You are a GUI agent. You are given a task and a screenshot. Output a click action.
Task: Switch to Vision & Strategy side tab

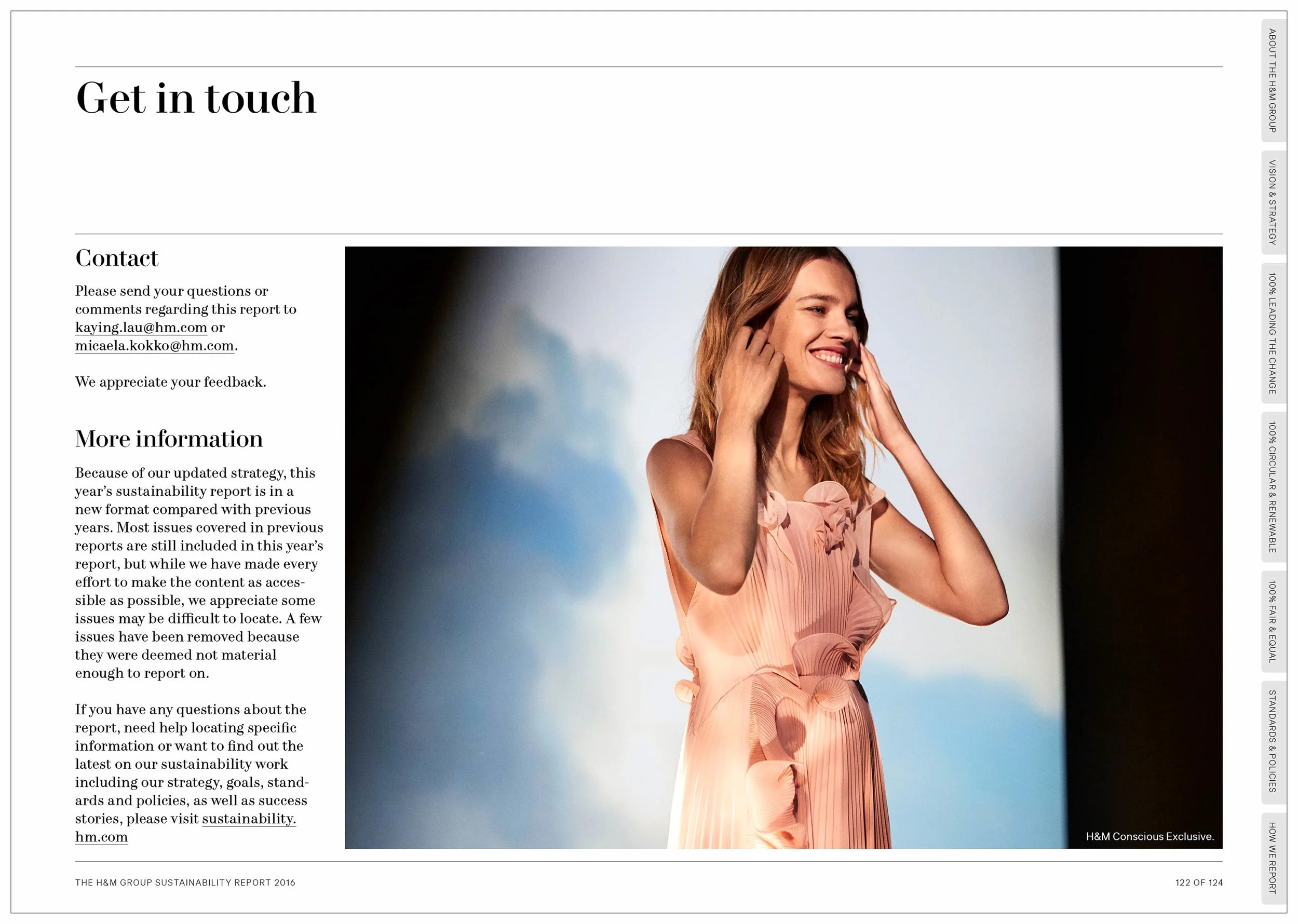coord(1272,202)
